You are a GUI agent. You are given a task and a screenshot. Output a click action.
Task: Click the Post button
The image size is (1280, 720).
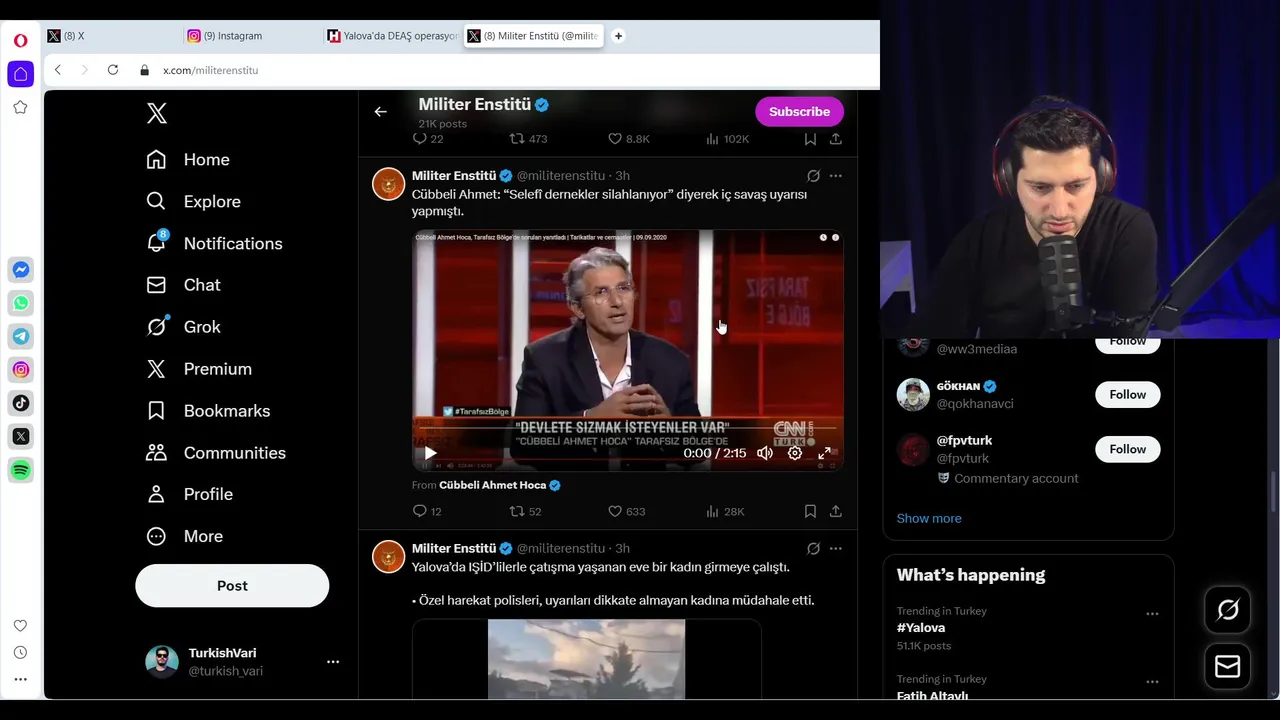click(232, 586)
